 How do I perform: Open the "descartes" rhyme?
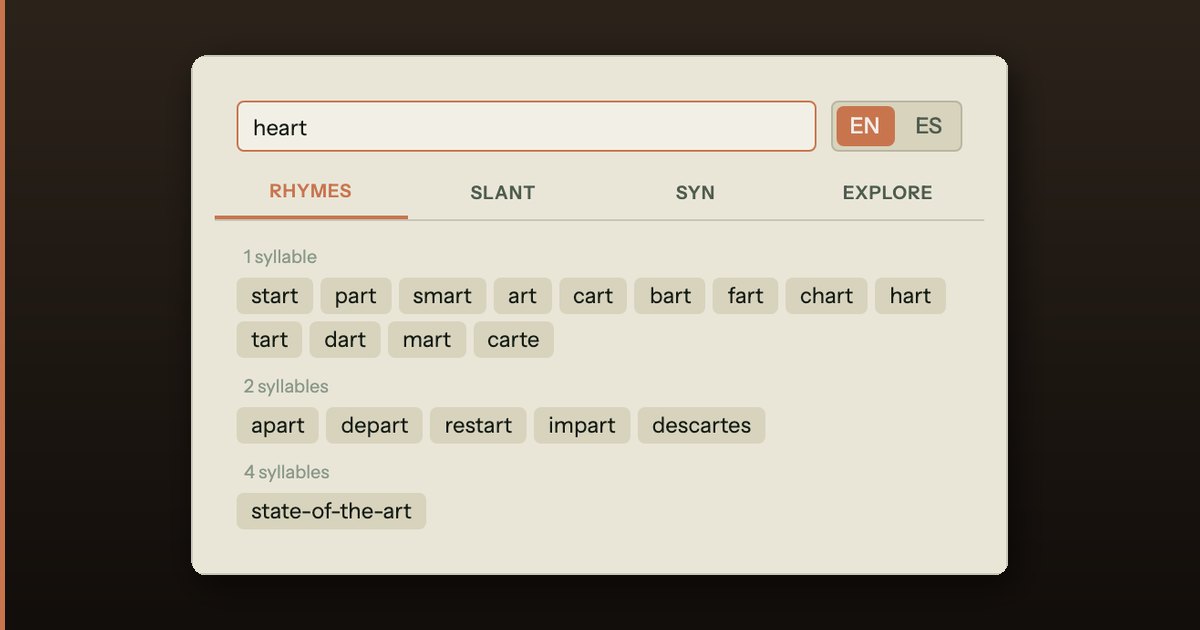701,426
